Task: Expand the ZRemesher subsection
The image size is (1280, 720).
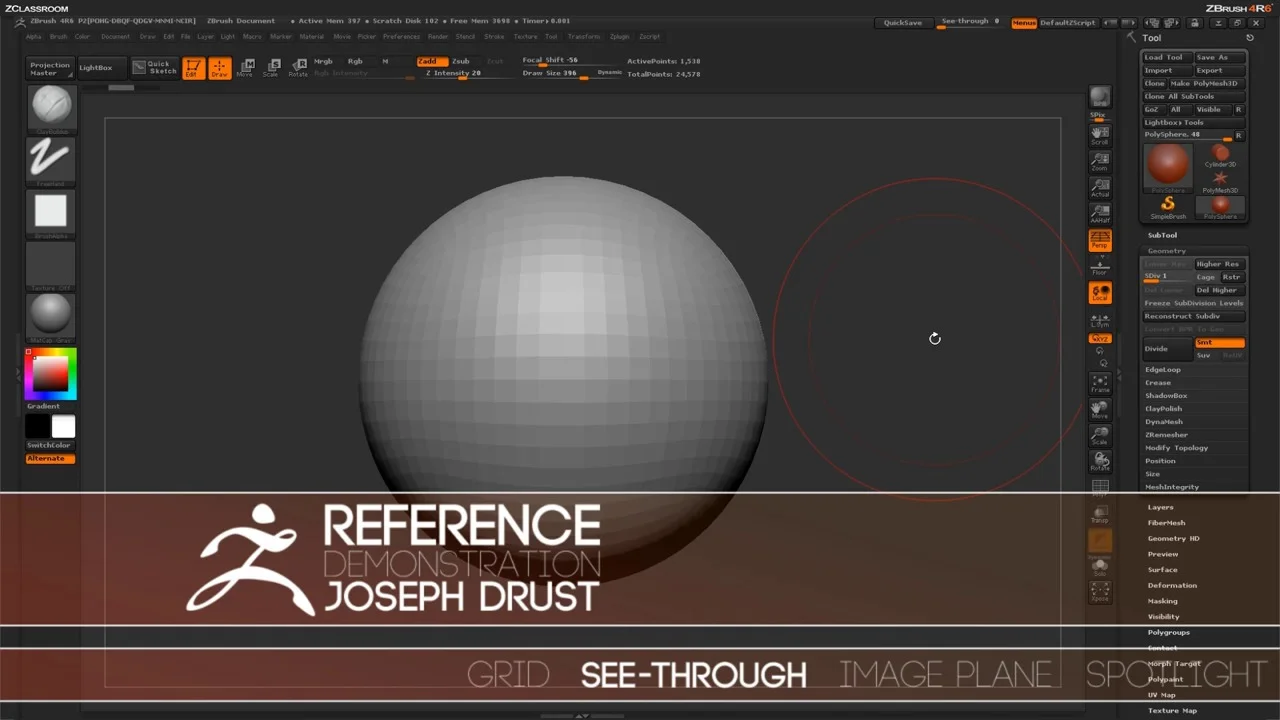Action: point(1166,435)
